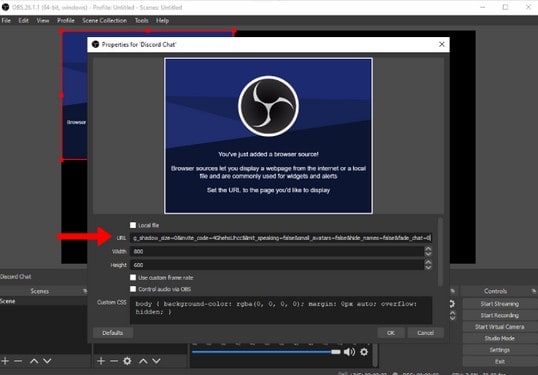This screenshot has height=375, width=538.
Task: Increase Height value with up stepper
Action: coord(428,262)
